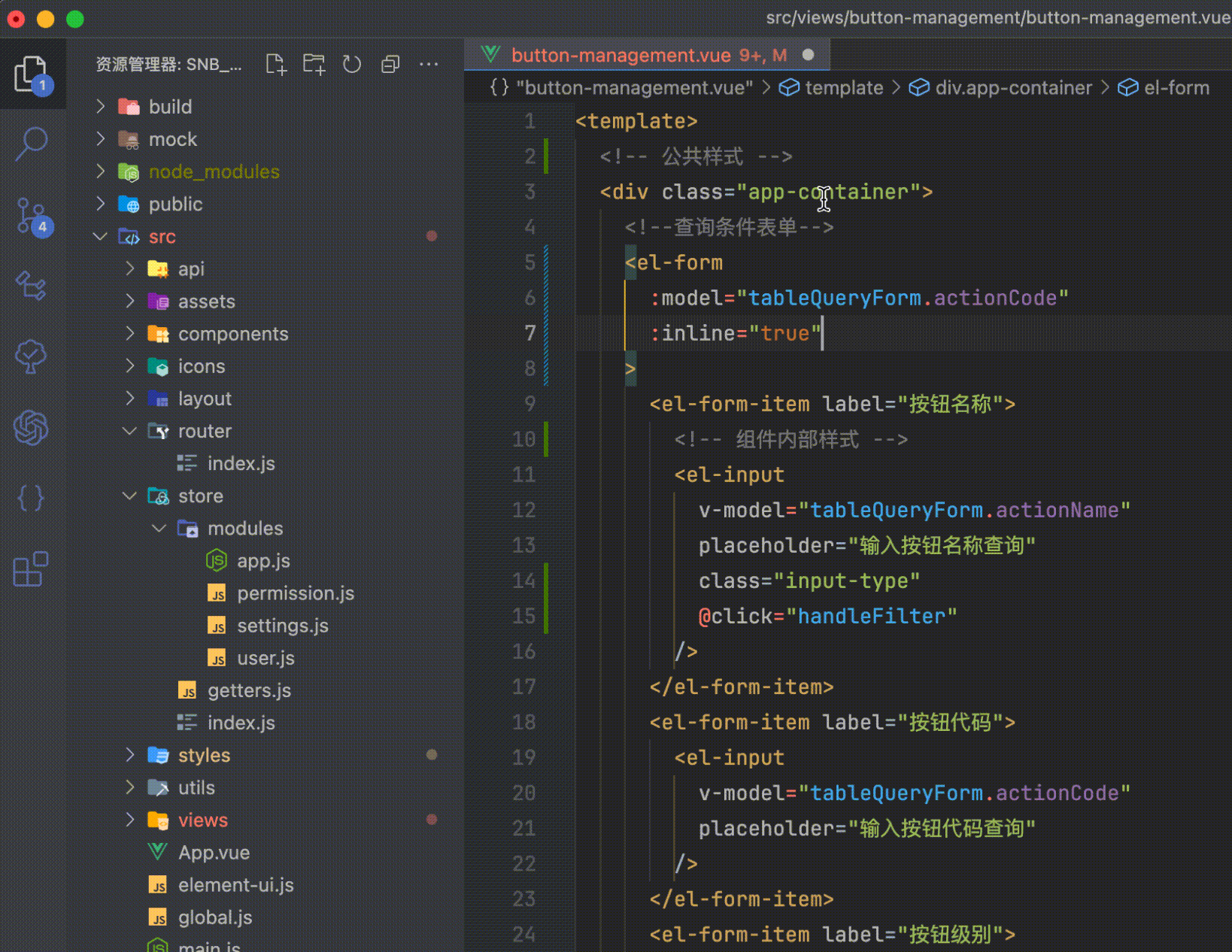1232x952 pixels.
Task: Click the router index.js file icon
Action: 187,463
